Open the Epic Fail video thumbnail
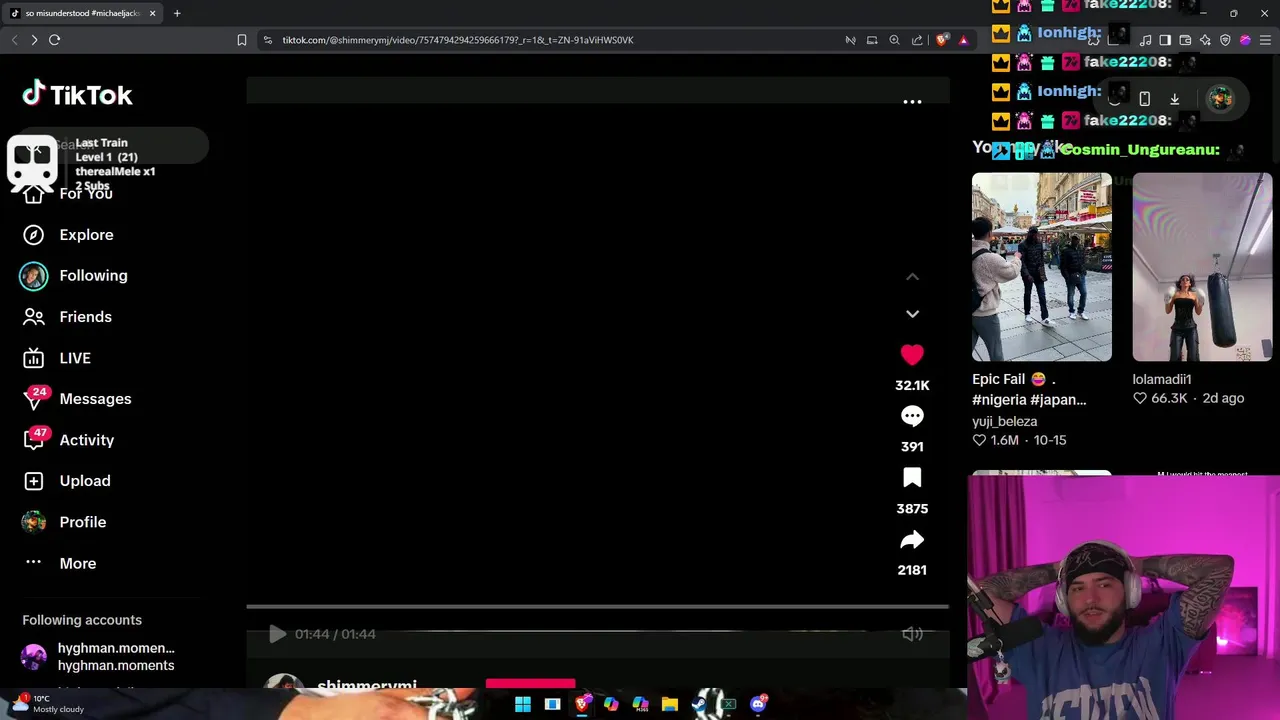1280x720 pixels. point(1042,267)
